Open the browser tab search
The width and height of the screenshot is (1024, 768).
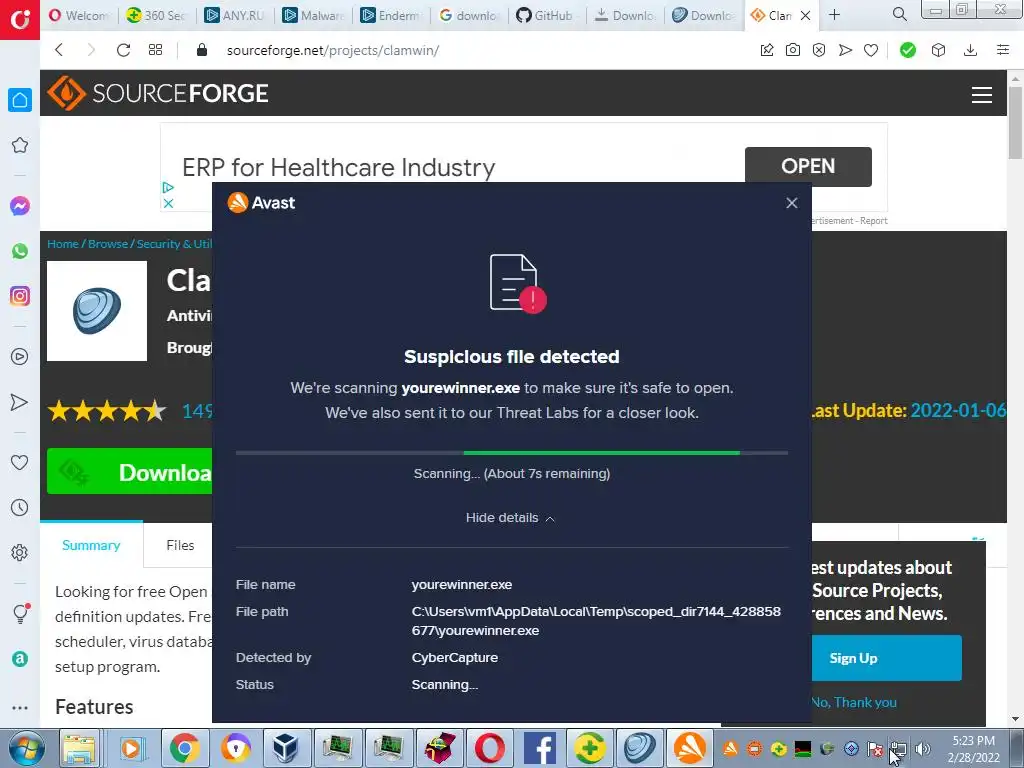coord(899,14)
